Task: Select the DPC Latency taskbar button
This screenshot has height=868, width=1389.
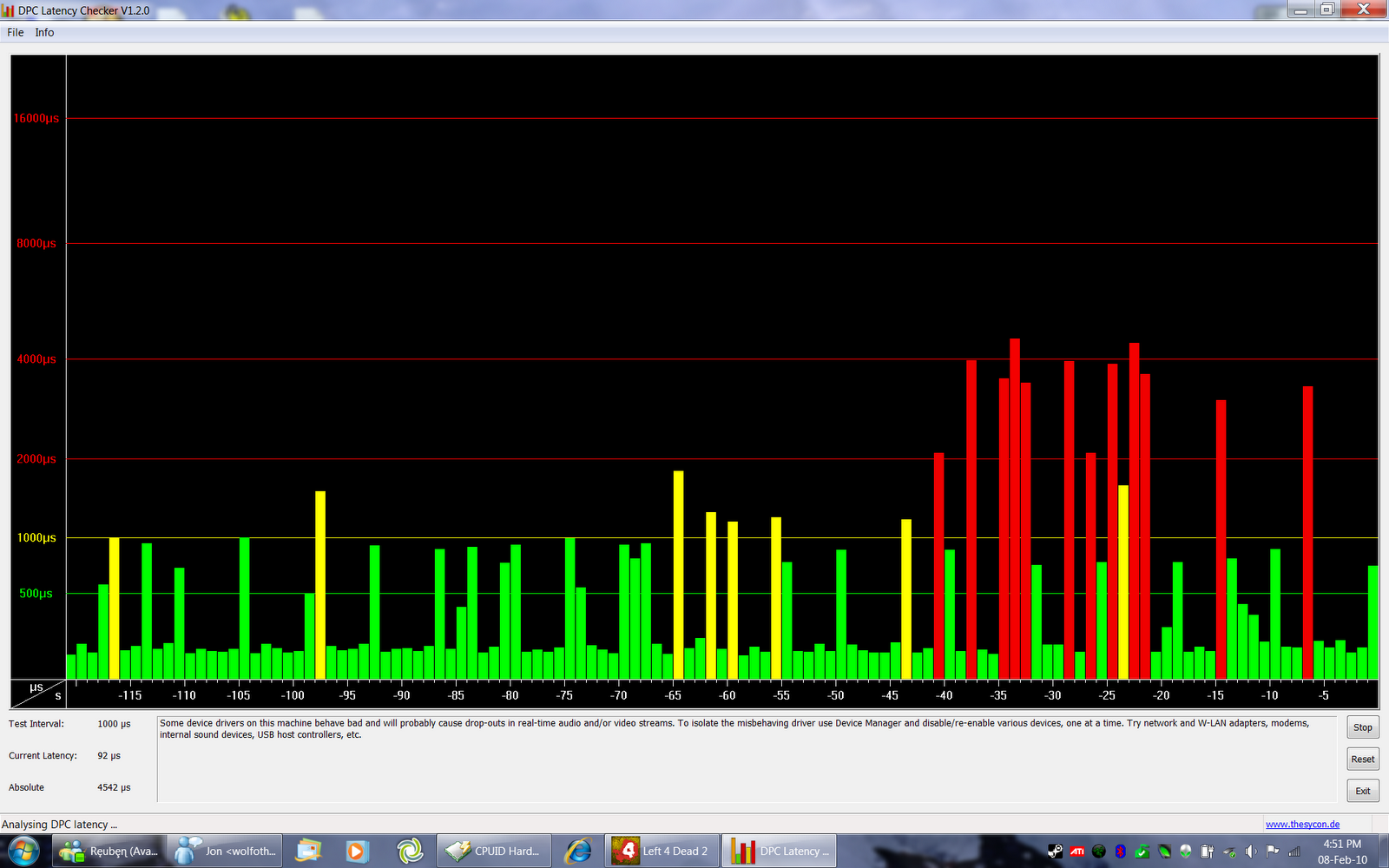Action: point(780,852)
